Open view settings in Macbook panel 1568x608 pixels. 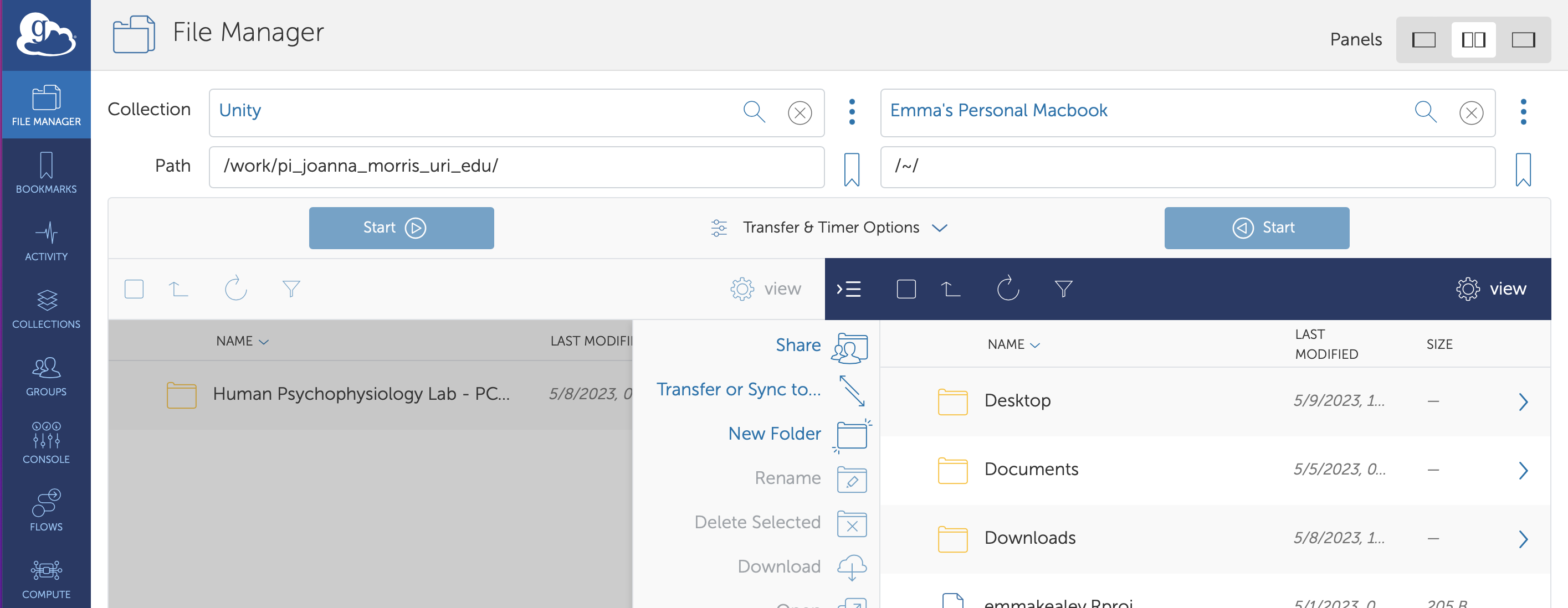coord(1492,289)
